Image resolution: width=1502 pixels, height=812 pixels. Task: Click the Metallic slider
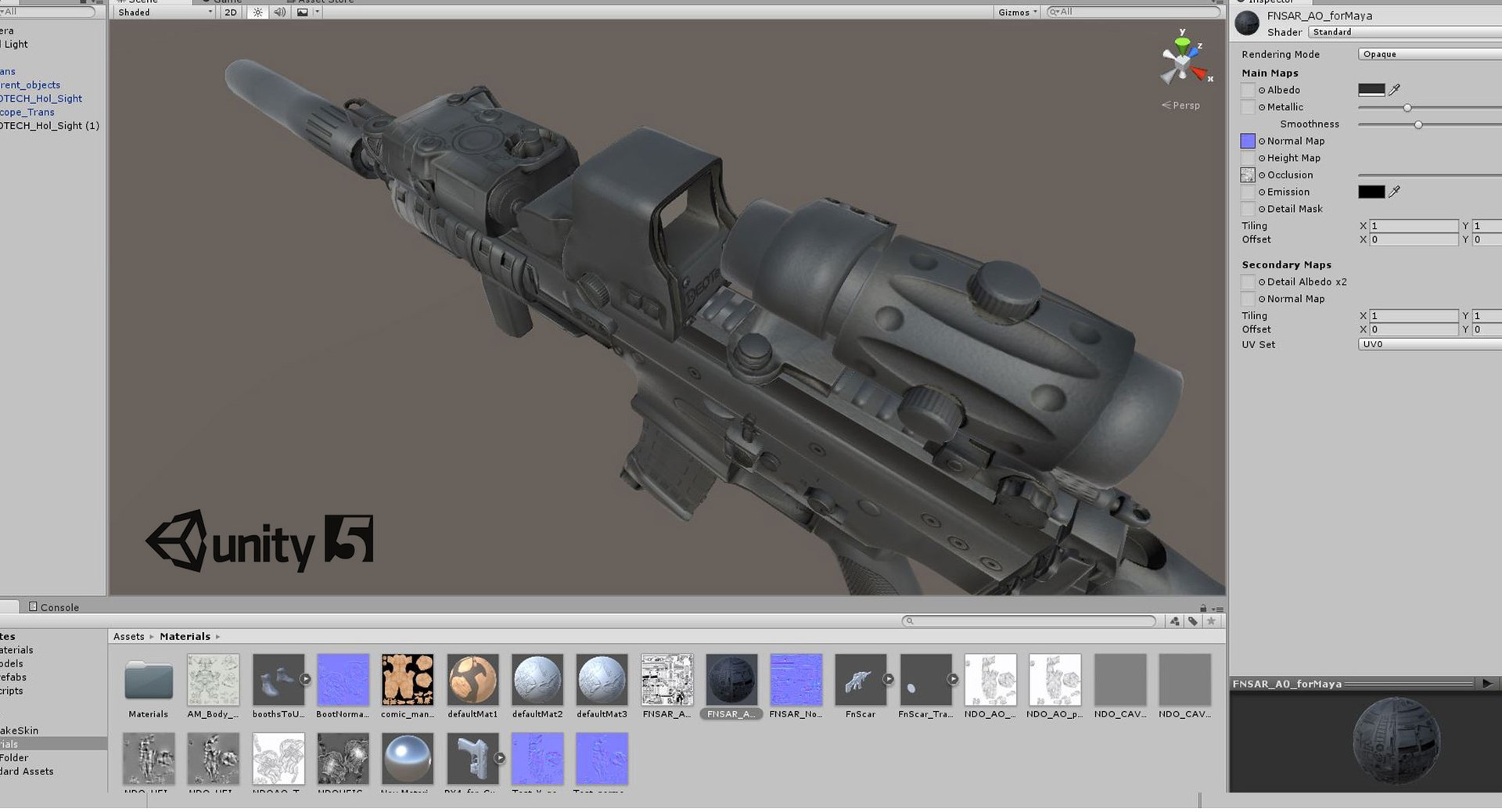click(x=1430, y=108)
